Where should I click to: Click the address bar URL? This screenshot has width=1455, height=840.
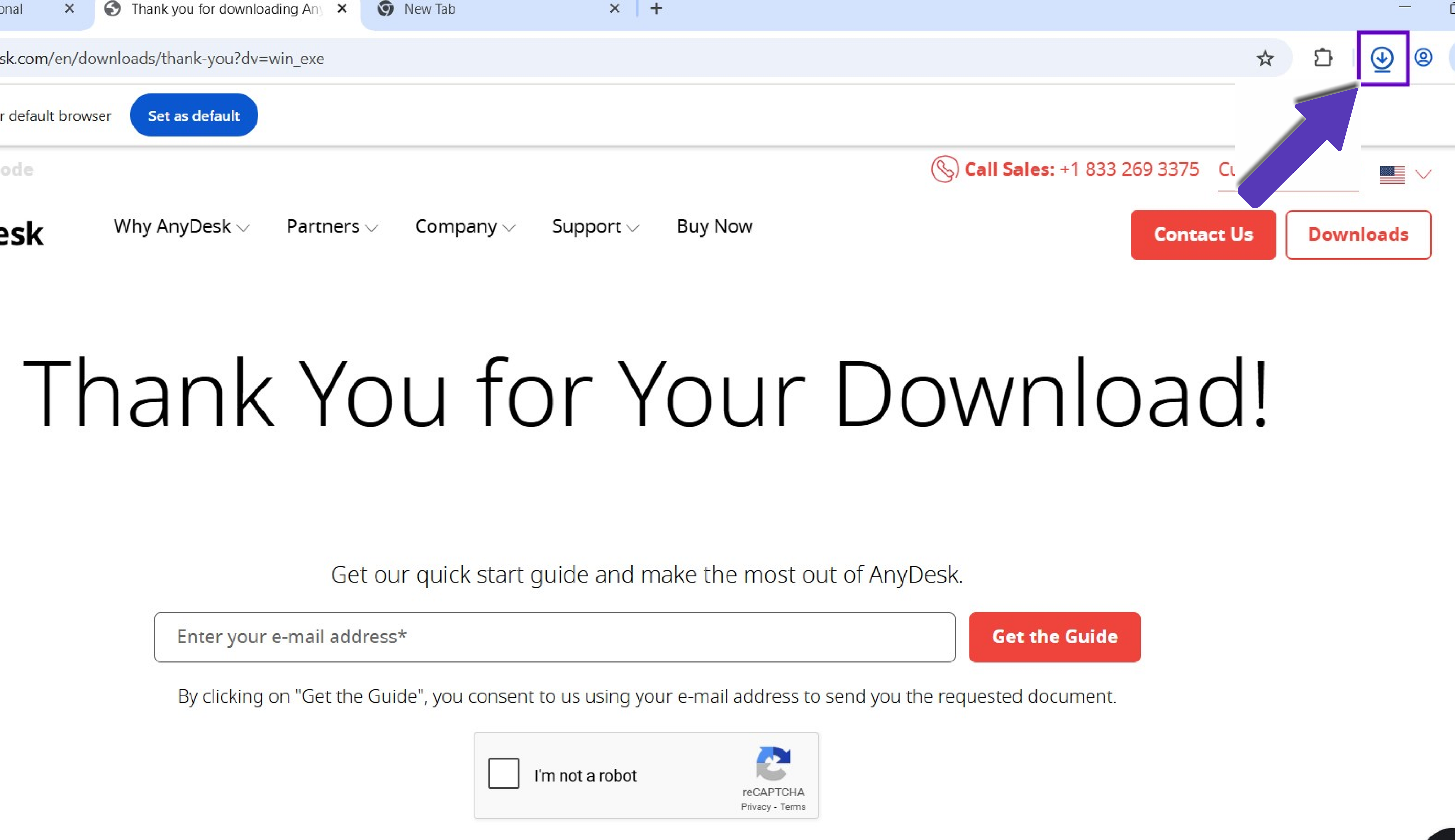[x=162, y=59]
